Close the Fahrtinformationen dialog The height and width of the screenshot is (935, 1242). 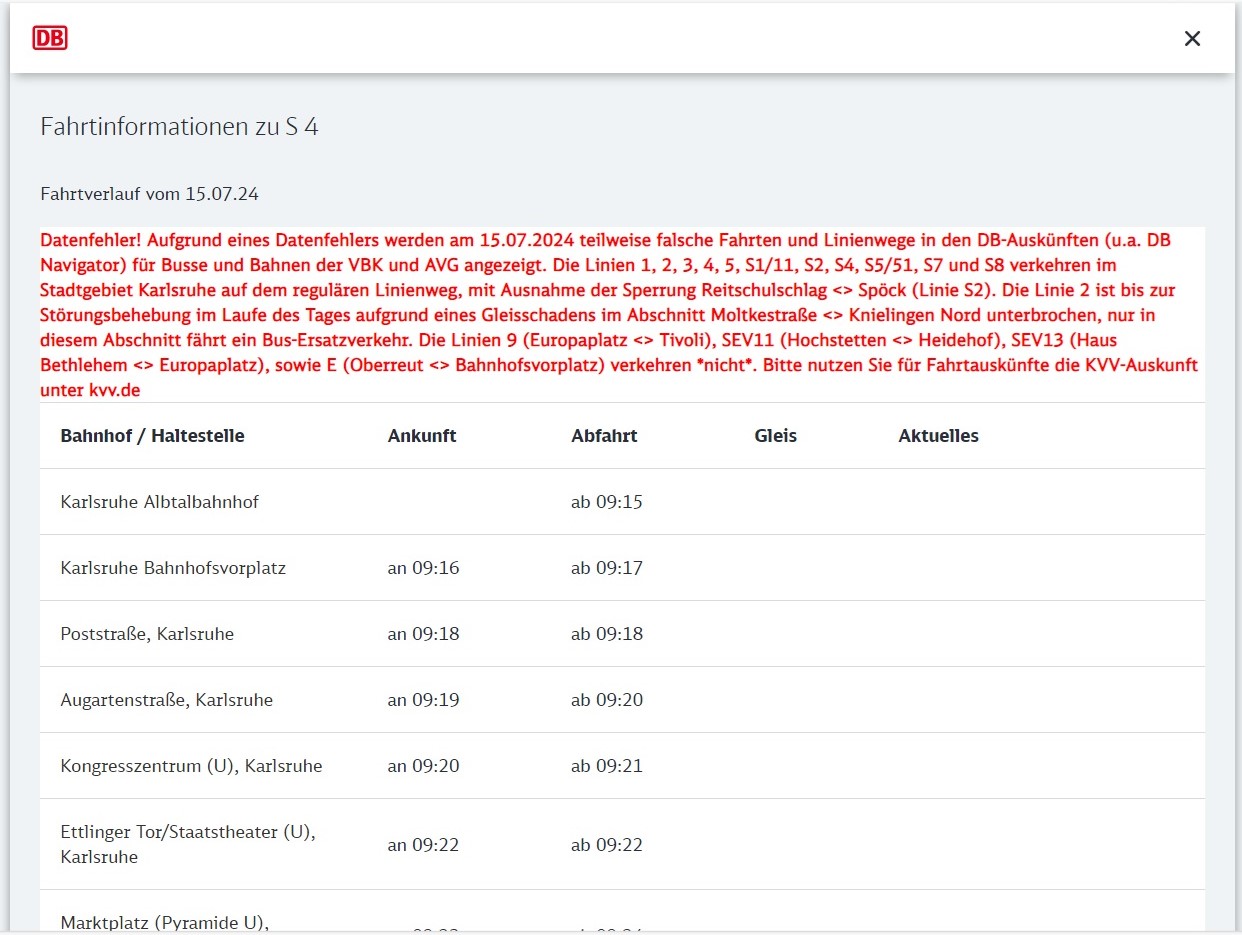[1192, 38]
